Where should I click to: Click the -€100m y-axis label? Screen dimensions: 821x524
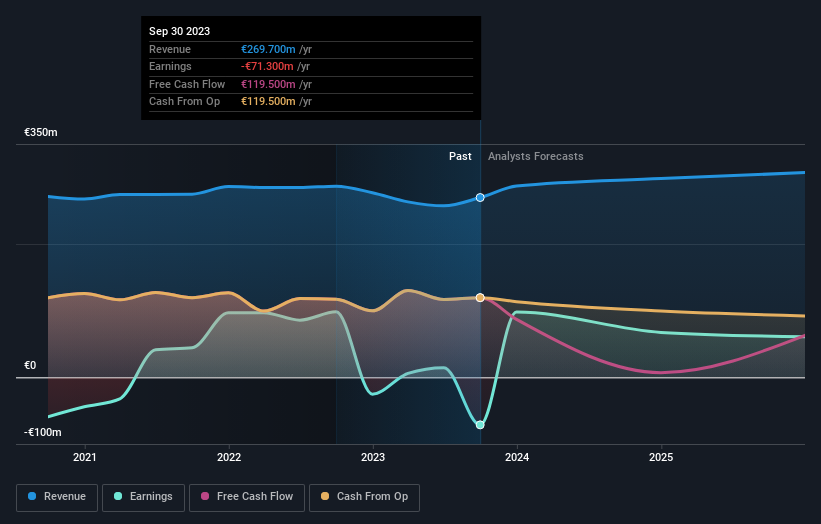click(x=42, y=432)
